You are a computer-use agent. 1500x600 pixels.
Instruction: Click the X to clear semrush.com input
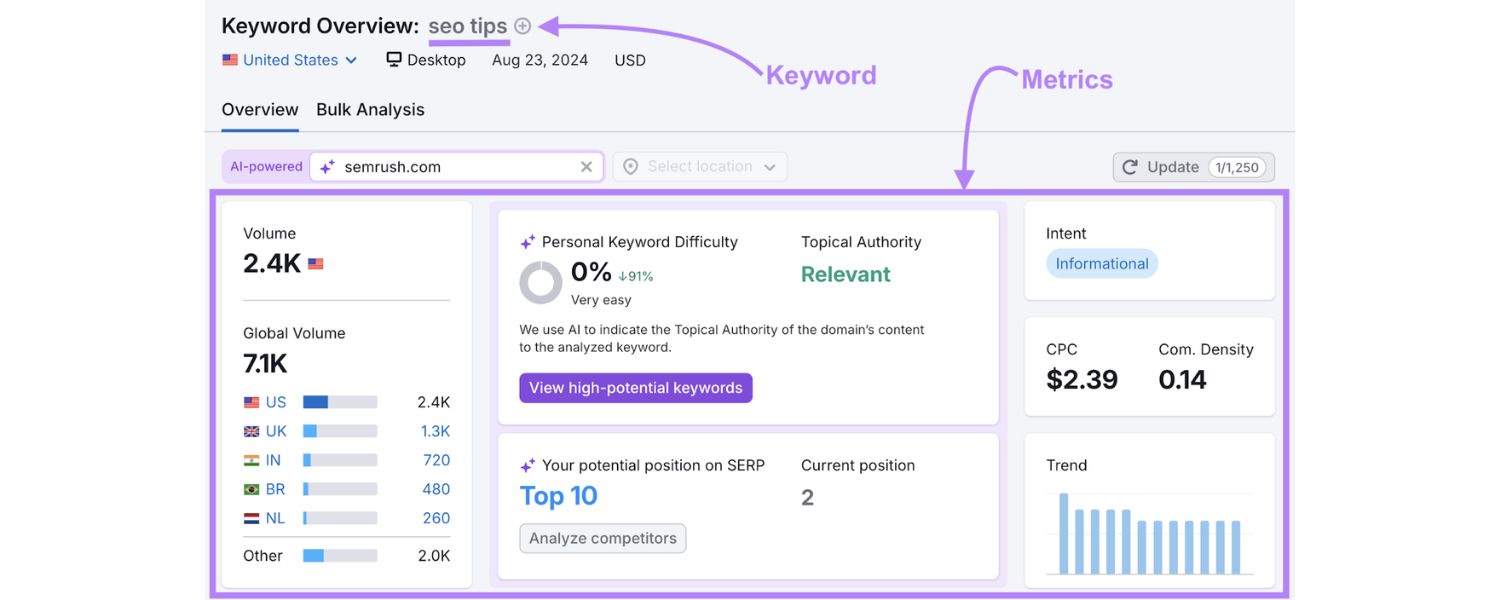point(586,166)
